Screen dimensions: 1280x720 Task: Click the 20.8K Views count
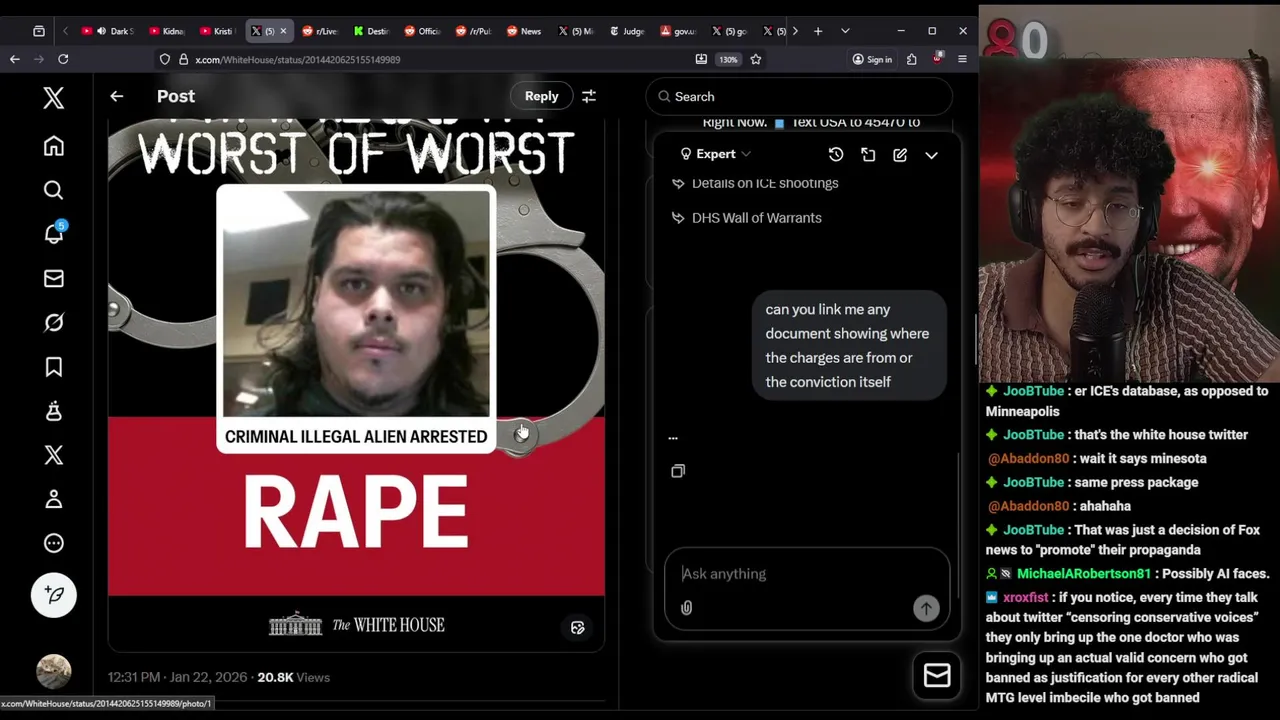click(x=293, y=677)
